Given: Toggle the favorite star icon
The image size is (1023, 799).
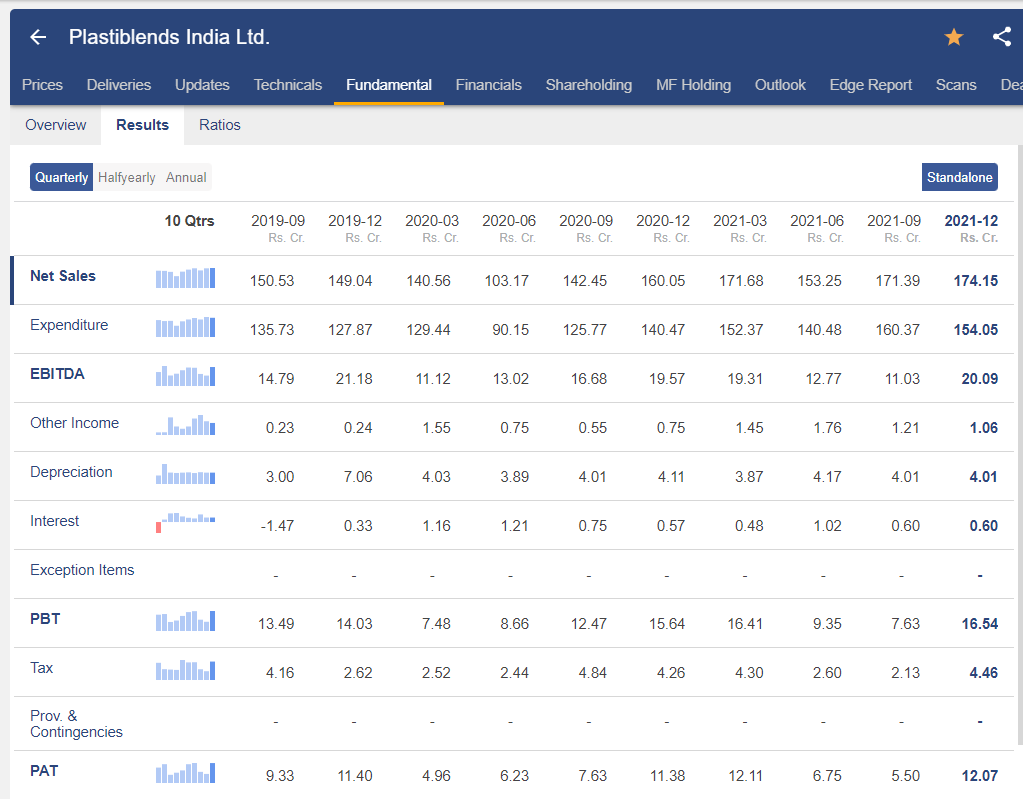Looking at the screenshot, I should pos(954,37).
